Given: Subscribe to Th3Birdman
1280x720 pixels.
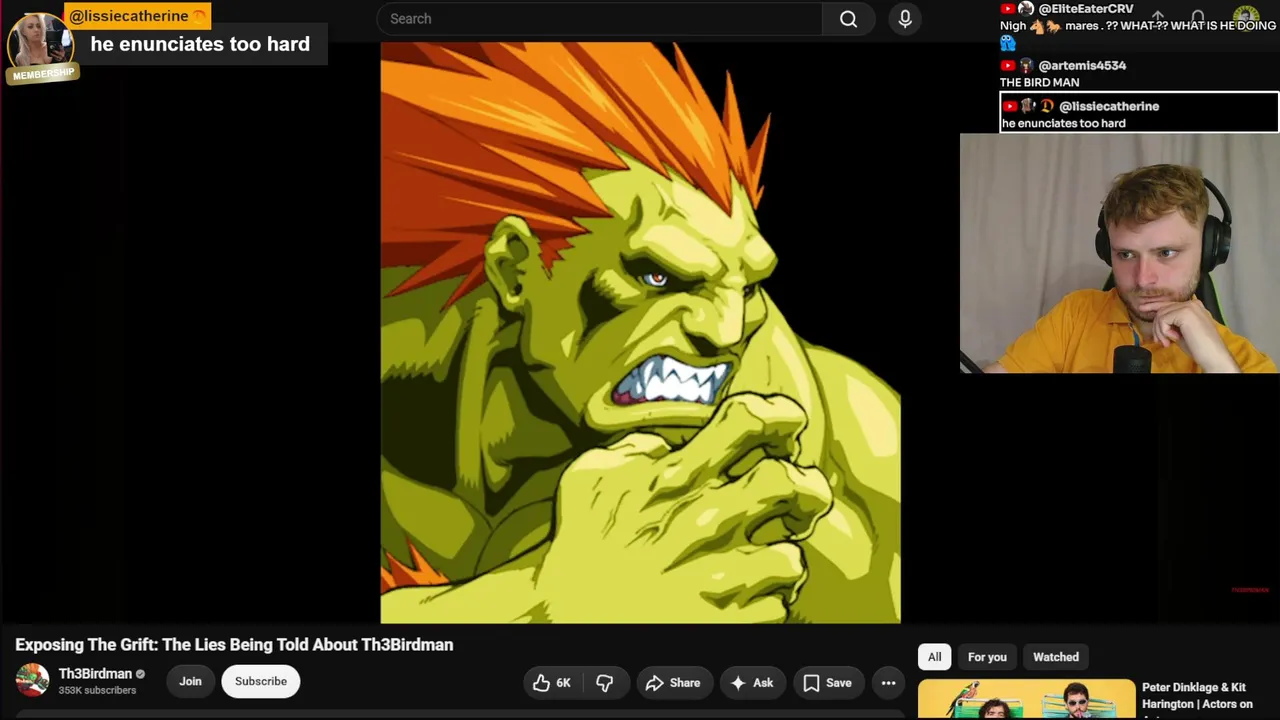Looking at the screenshot, I should click(261, 681).
